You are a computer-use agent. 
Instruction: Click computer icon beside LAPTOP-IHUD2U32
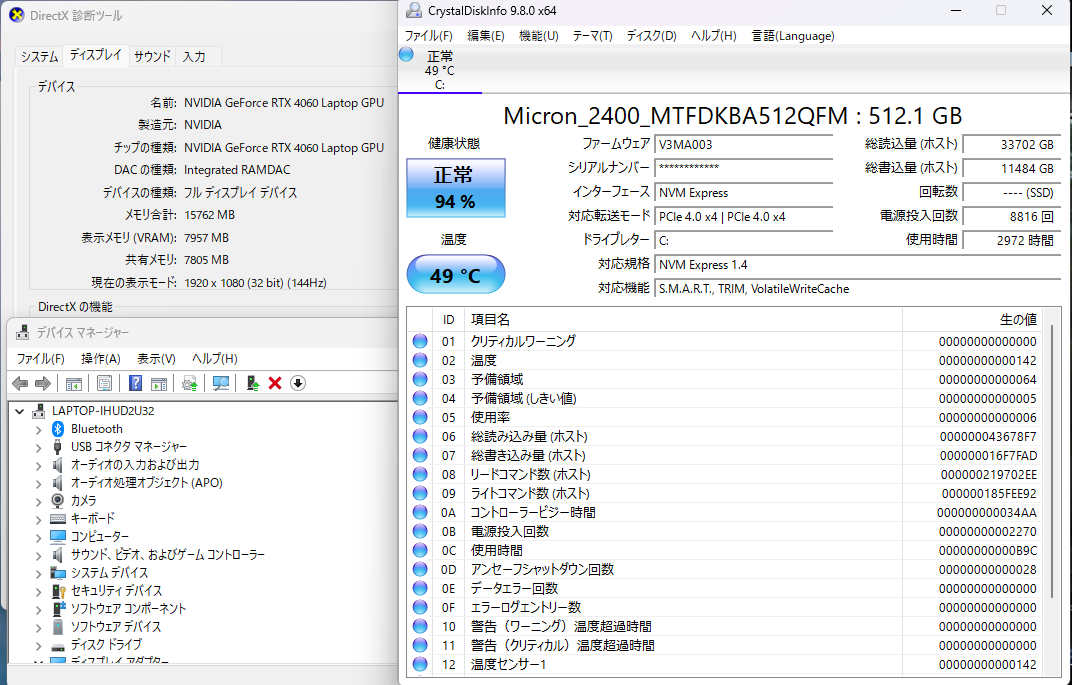tap(39, 411)
